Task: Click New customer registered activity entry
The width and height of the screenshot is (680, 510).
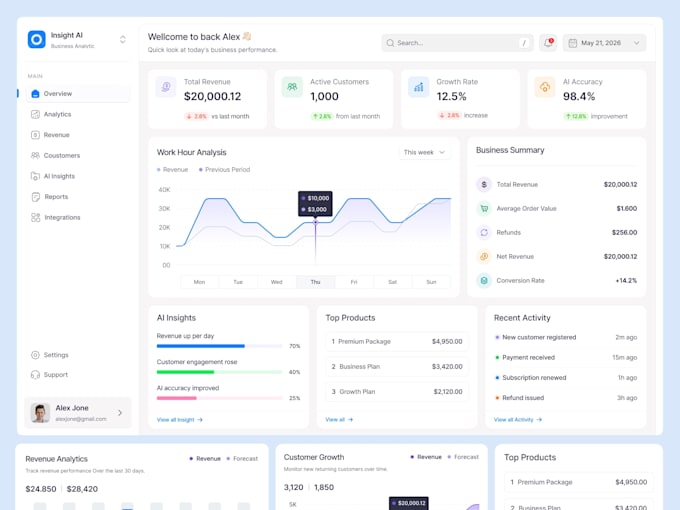Action: 566,337
